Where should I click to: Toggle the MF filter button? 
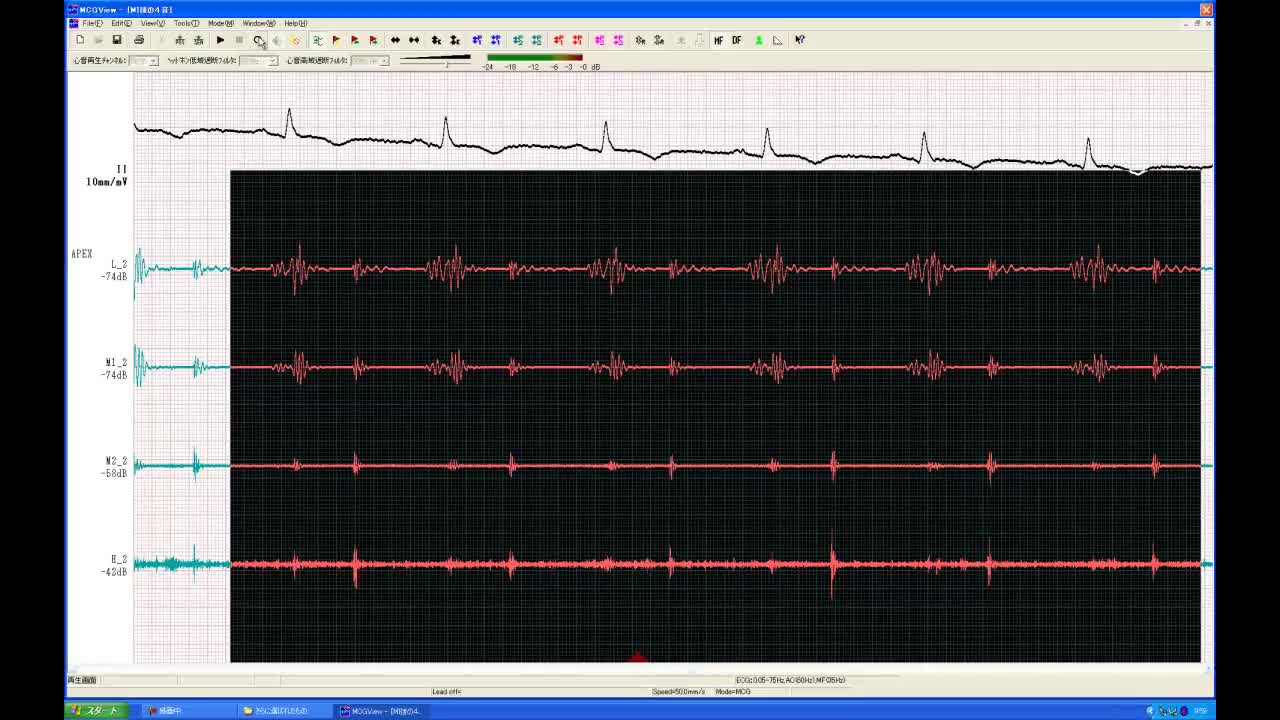(x=718, y=40)
